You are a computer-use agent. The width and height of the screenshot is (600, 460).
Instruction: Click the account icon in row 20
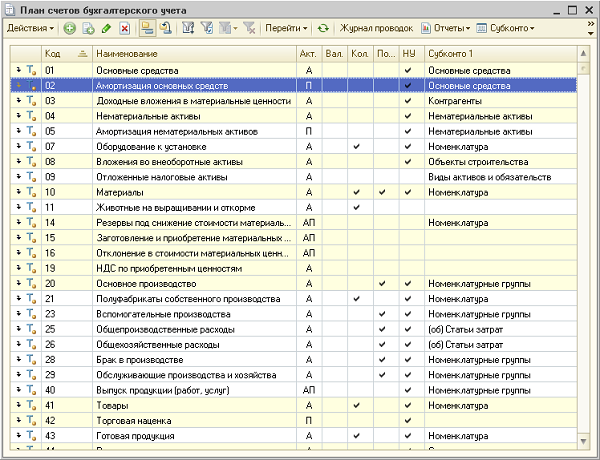[31, 284]
